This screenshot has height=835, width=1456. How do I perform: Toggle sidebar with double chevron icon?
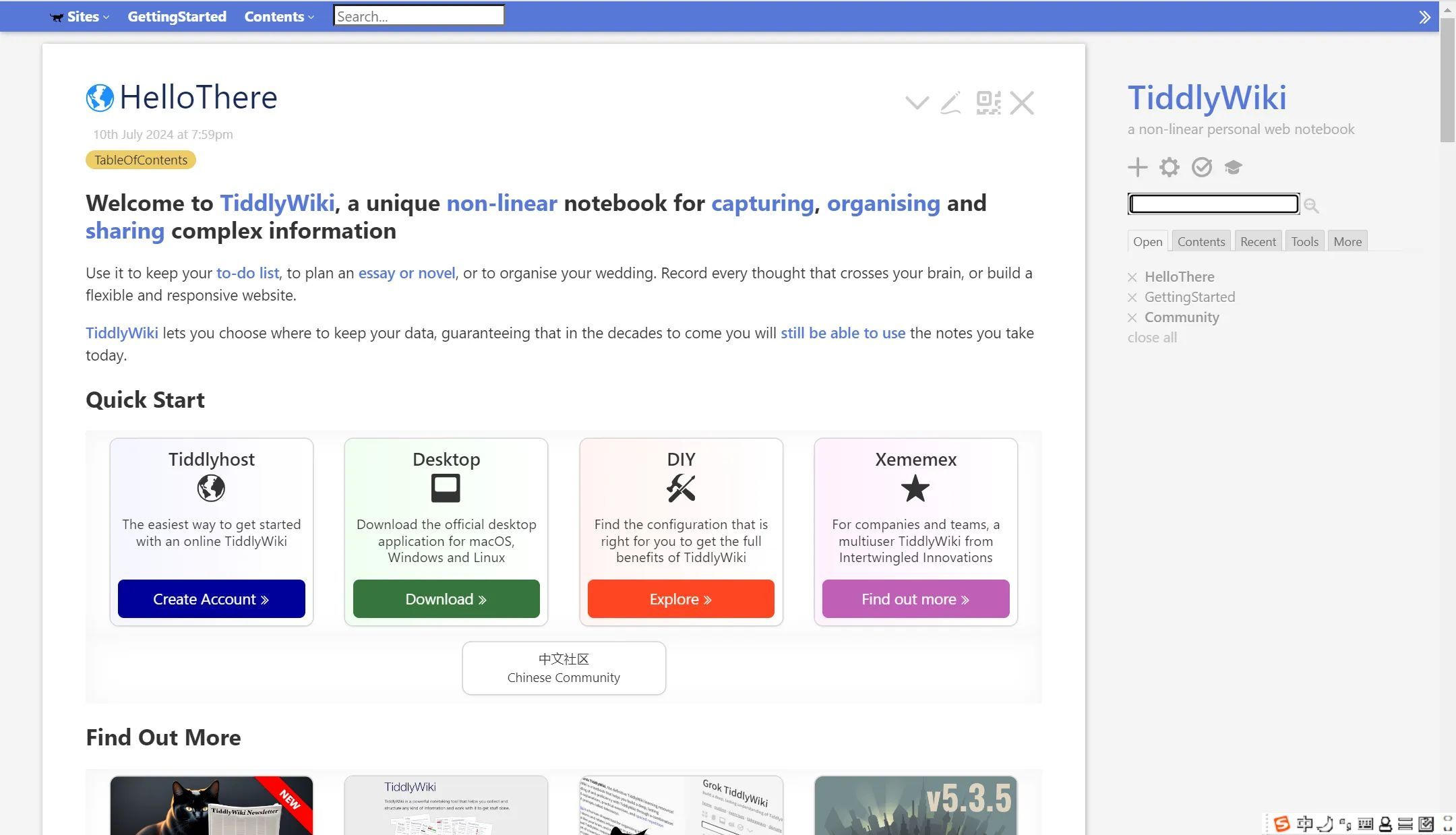tap(1424, 17)
